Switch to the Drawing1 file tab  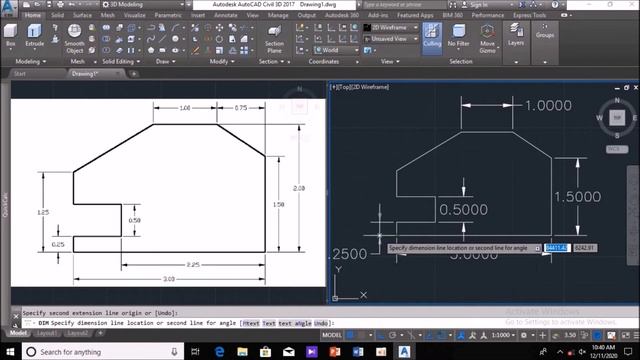[84, 73]
